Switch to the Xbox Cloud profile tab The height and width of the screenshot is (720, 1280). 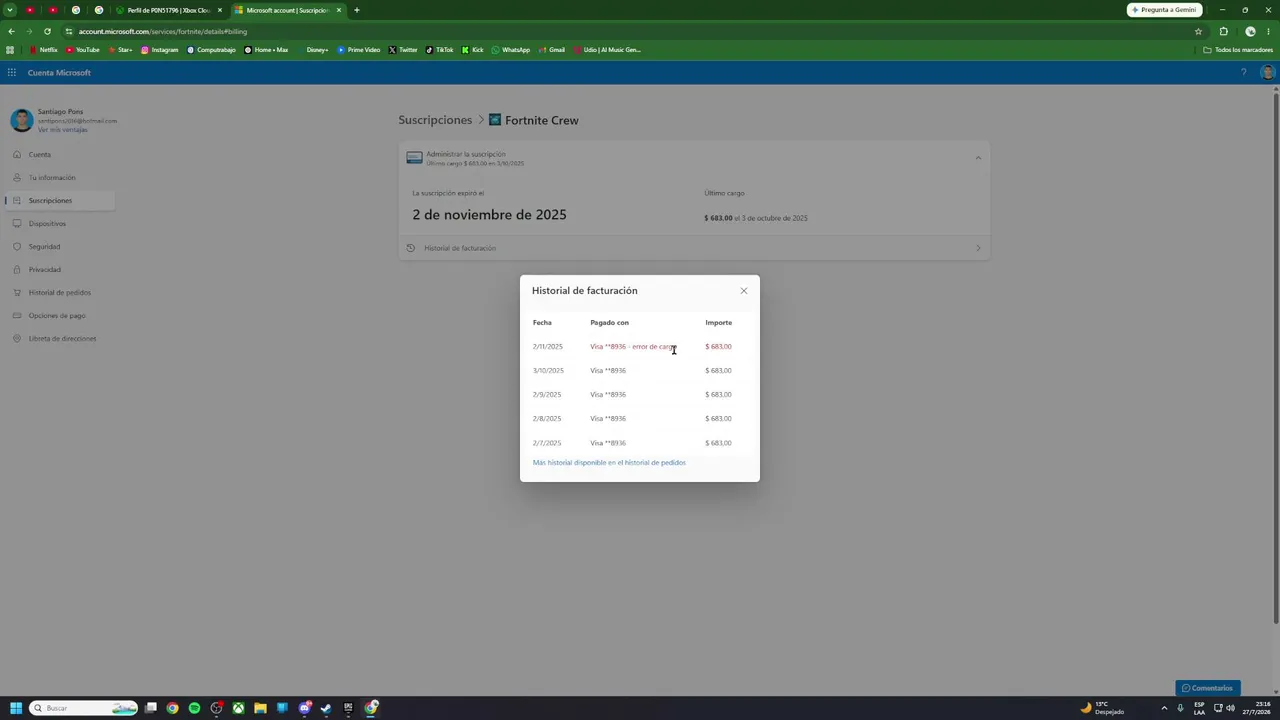click(x=169, y=10)
